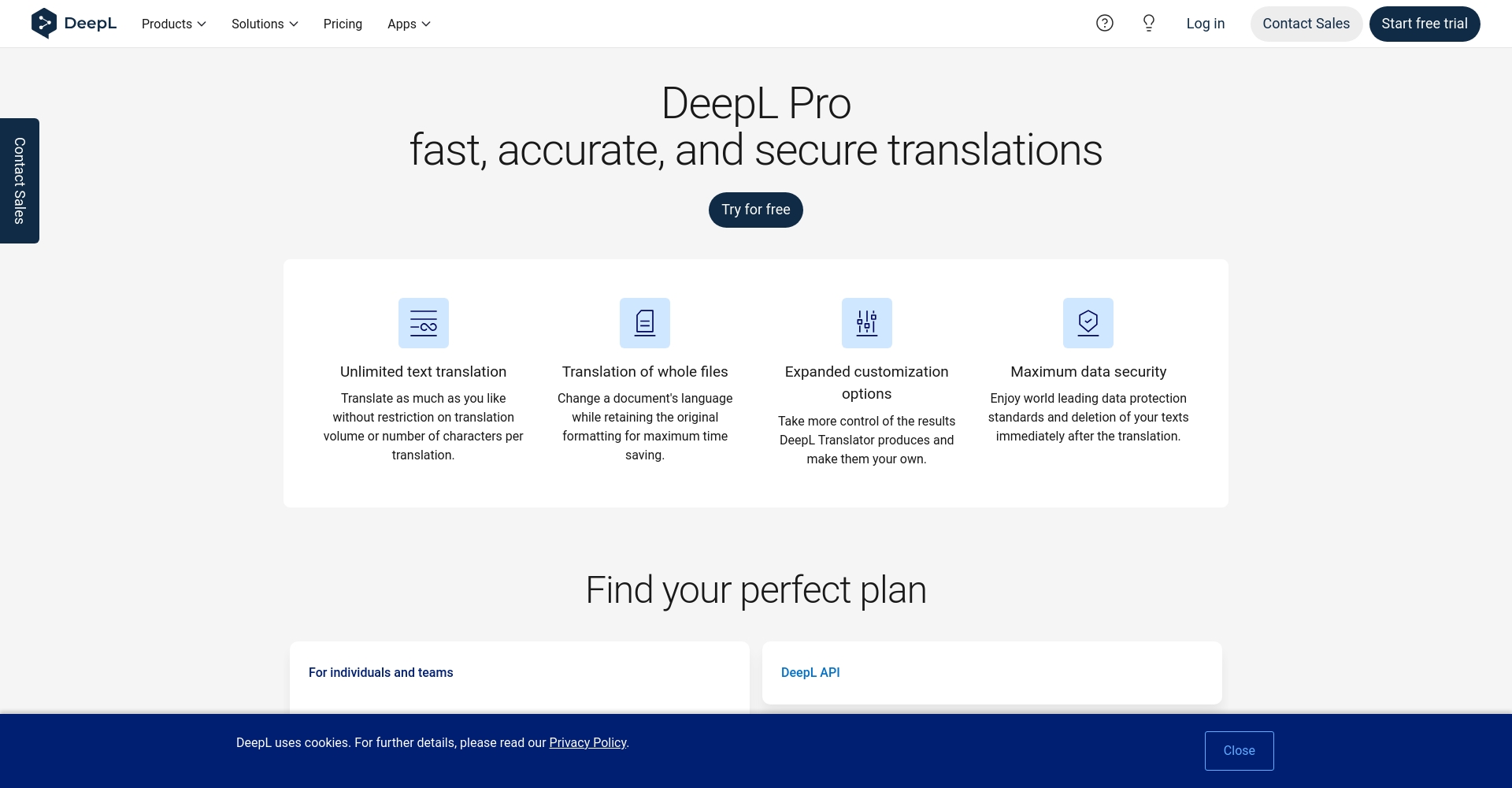Click the Expanded customization options heading
The height and width of the screenshot is (788, 1512).
pyautogui.click(x=867, y=383)
